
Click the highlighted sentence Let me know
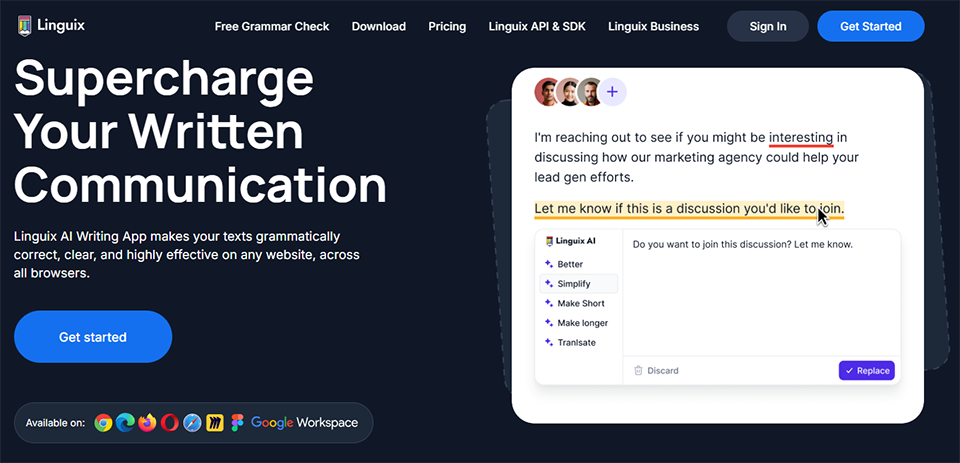click(x=689, y=209)
